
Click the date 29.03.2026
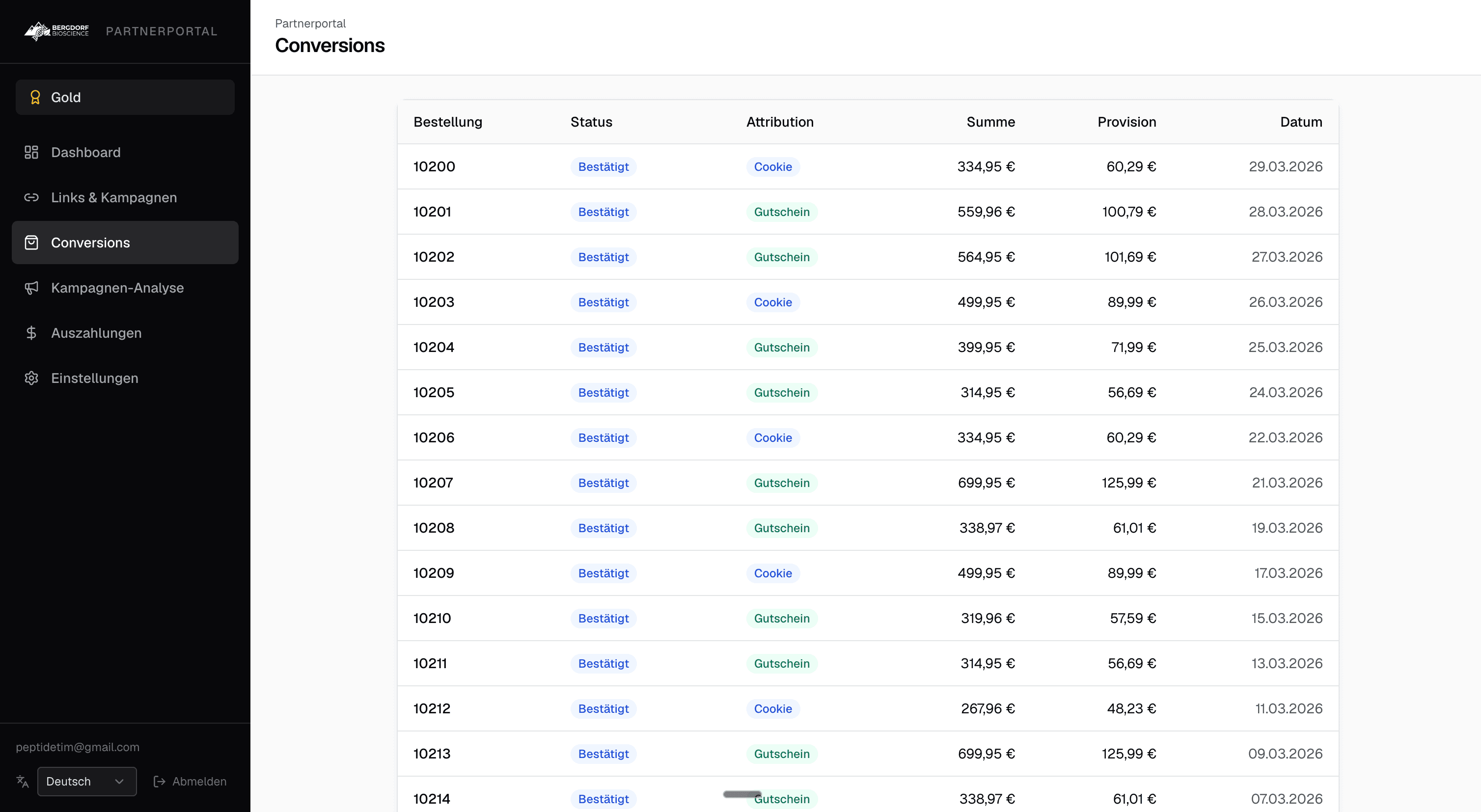pos(1285,166)
